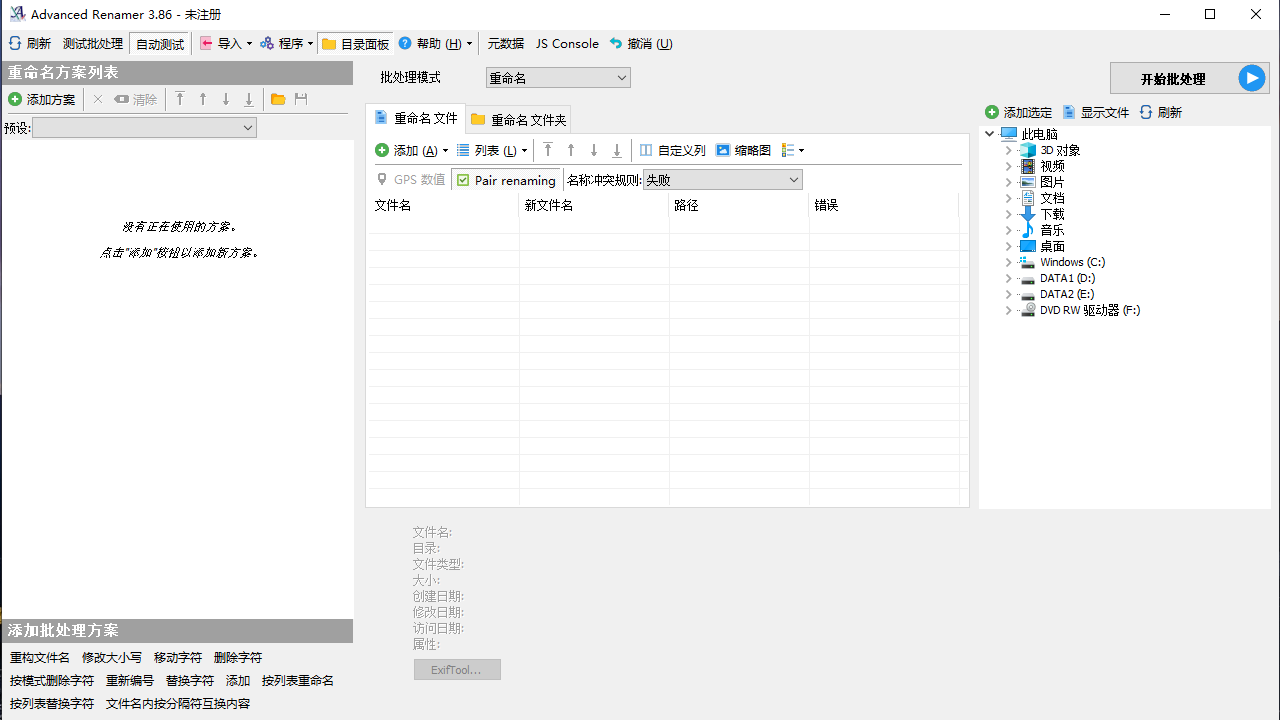Open the presets (预设) combo box

point(144,128)
